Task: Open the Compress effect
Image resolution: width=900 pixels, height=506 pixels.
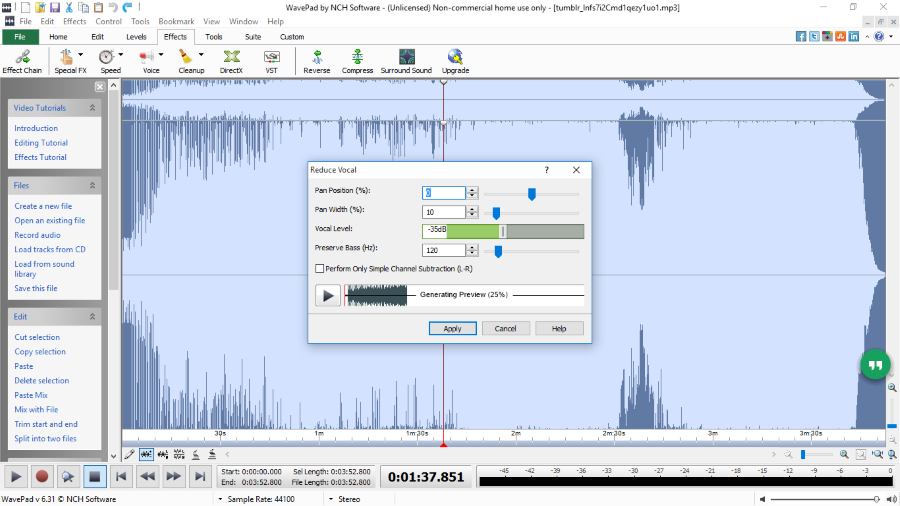Action: [x=357, y=61]
